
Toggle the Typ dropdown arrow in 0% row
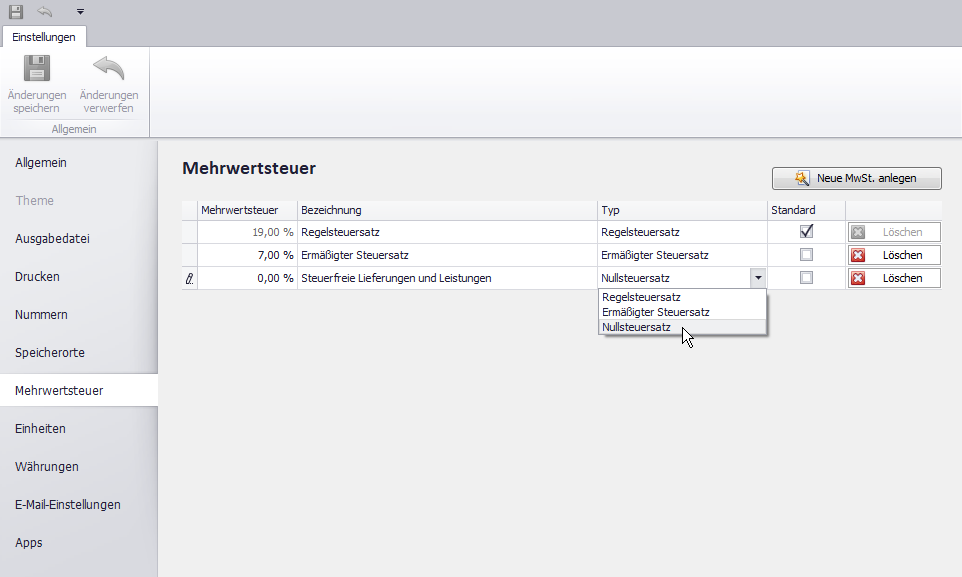click(758, 278)
